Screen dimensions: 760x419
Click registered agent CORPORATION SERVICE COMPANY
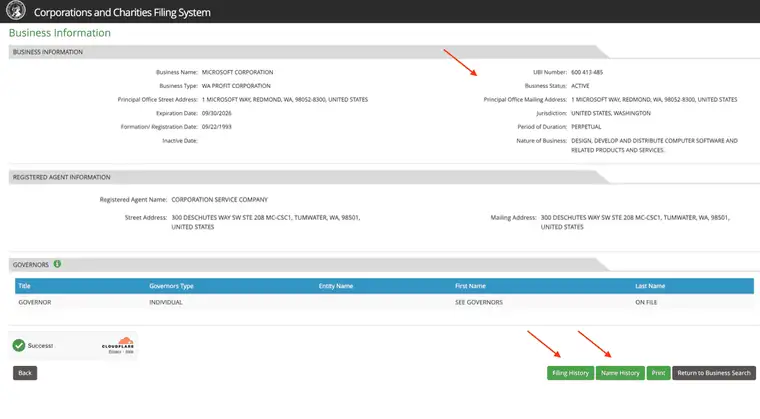tap(220, 199)
